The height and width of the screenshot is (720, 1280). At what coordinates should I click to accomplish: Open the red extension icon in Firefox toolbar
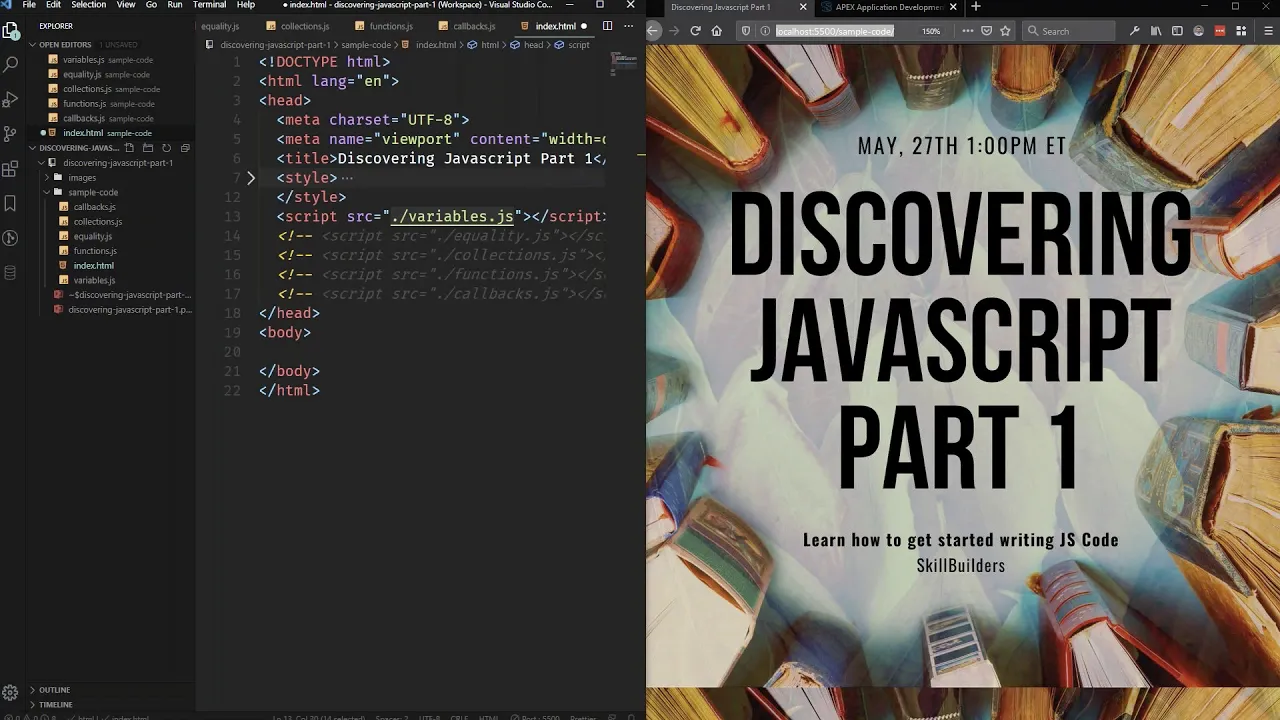(1220, 31)
